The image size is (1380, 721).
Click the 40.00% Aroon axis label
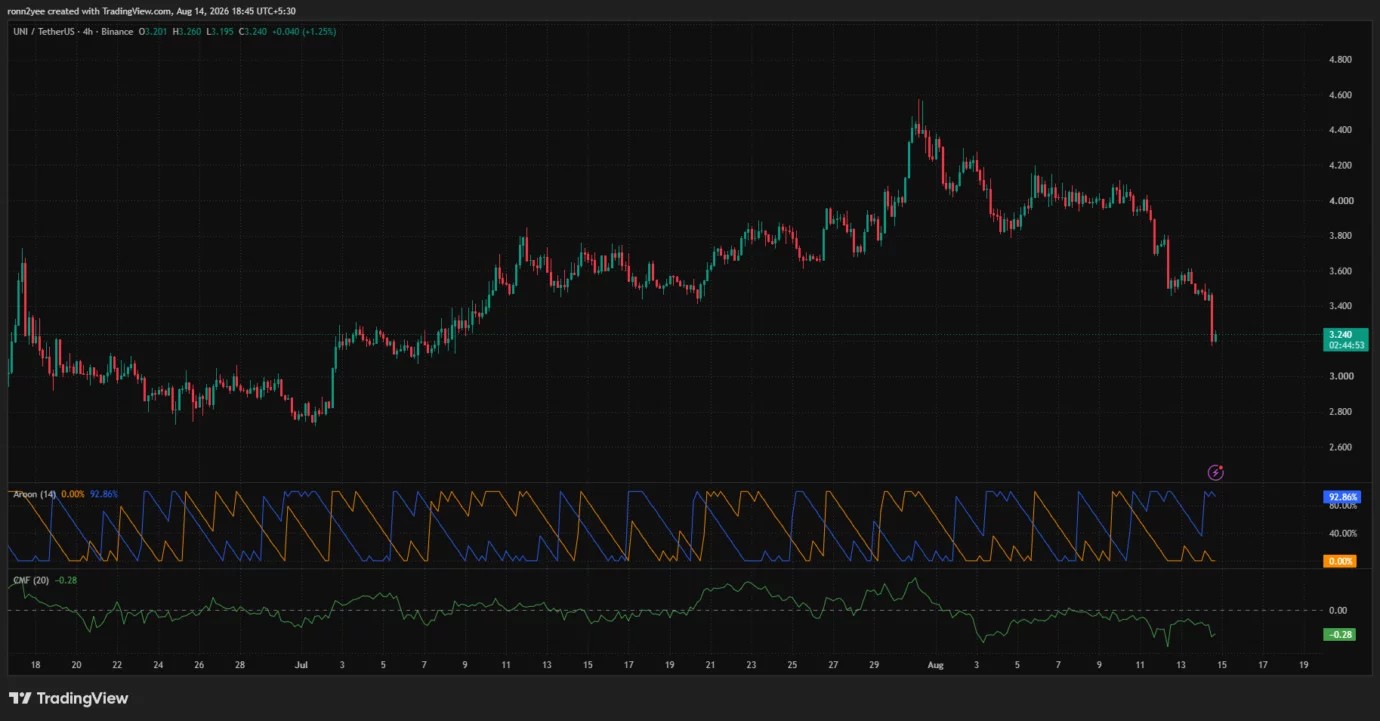[x=1342, y=533]
